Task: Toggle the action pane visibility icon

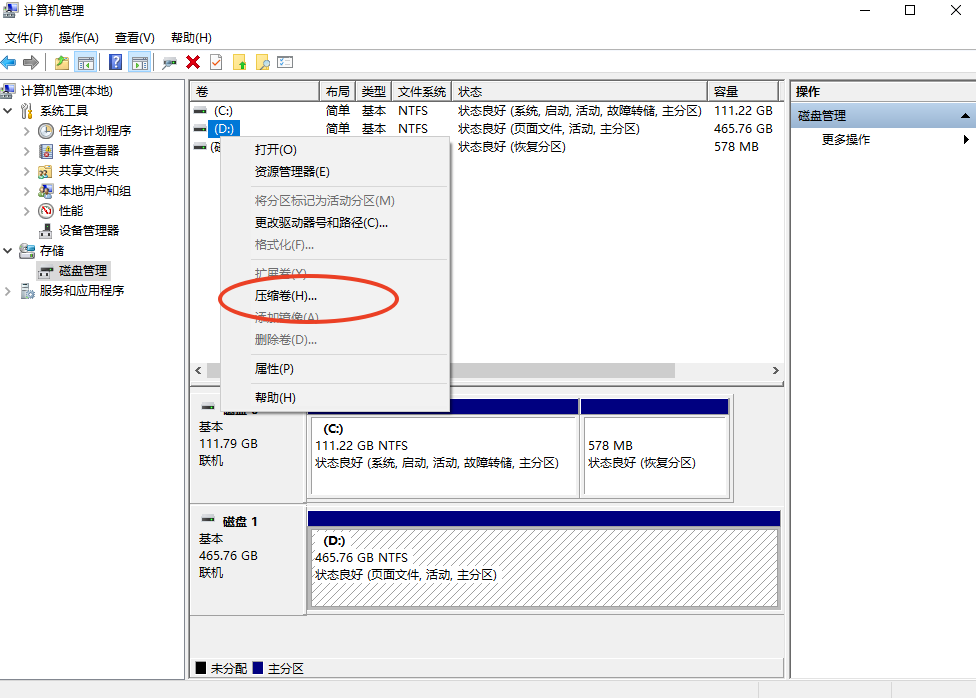Action: pos(140,62)
